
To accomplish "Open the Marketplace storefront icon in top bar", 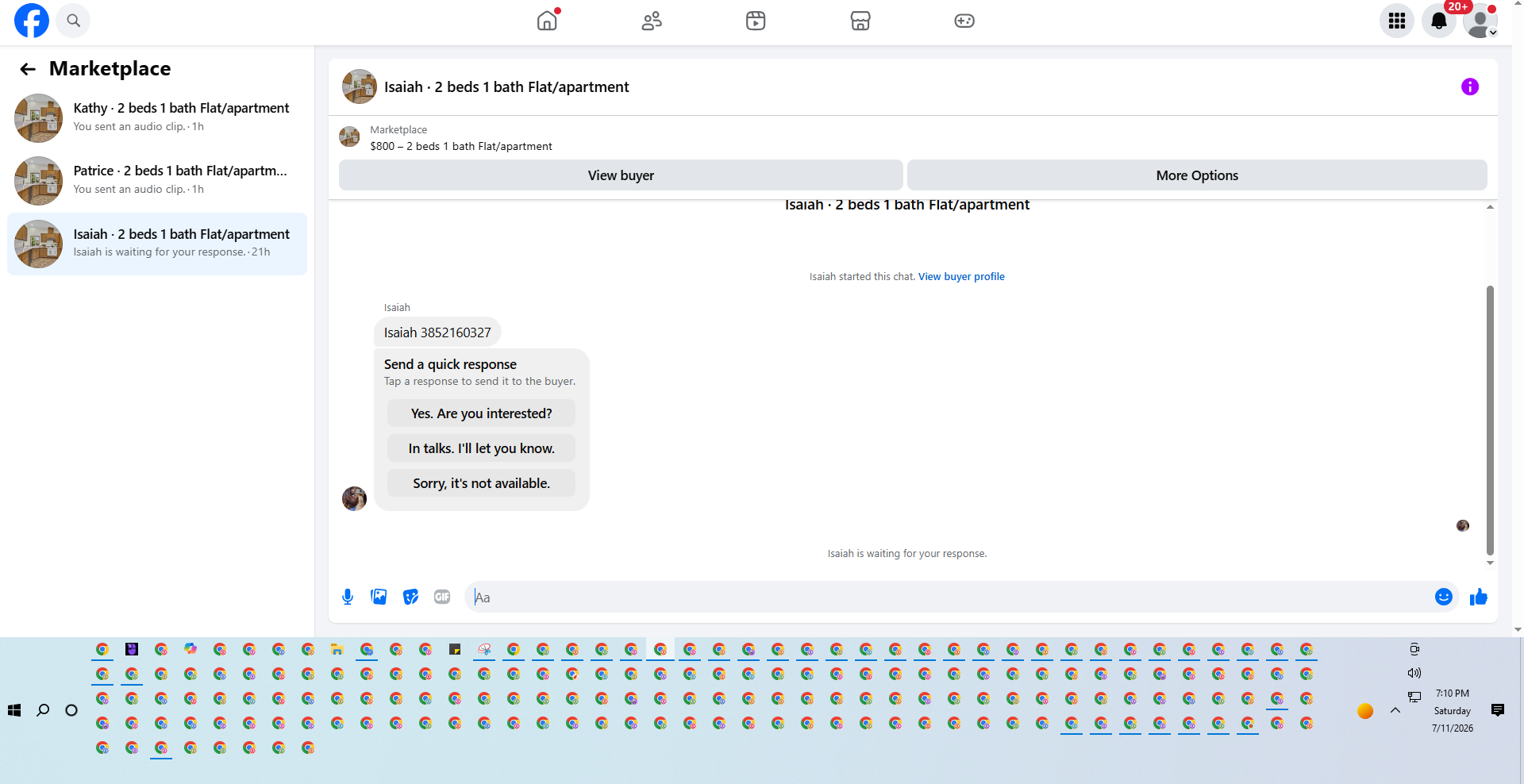I will (860, 21).
